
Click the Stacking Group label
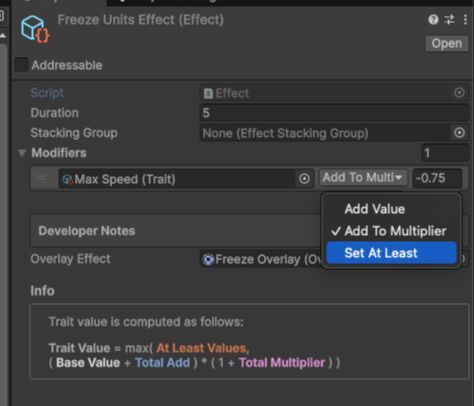pyautogui.click(x=74, y=133)
